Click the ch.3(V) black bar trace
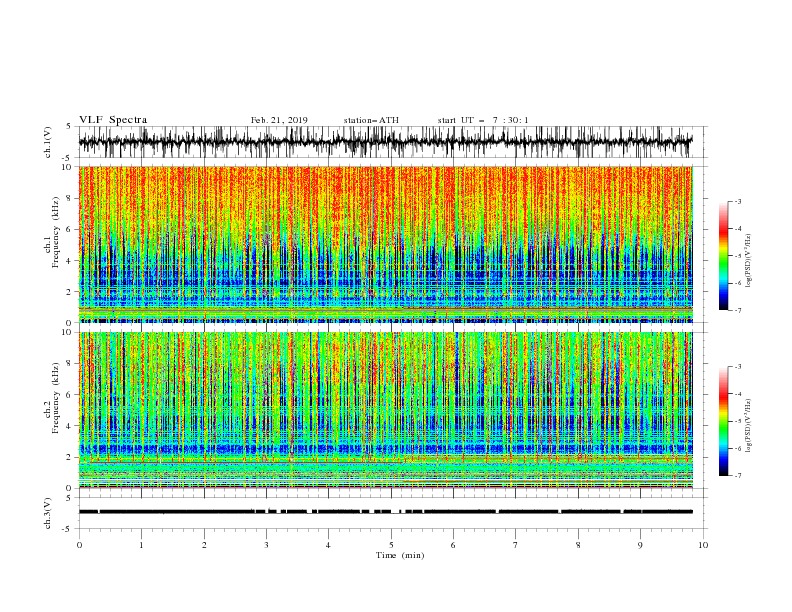This screenshot has width=792, height=612. click(386, 512)
